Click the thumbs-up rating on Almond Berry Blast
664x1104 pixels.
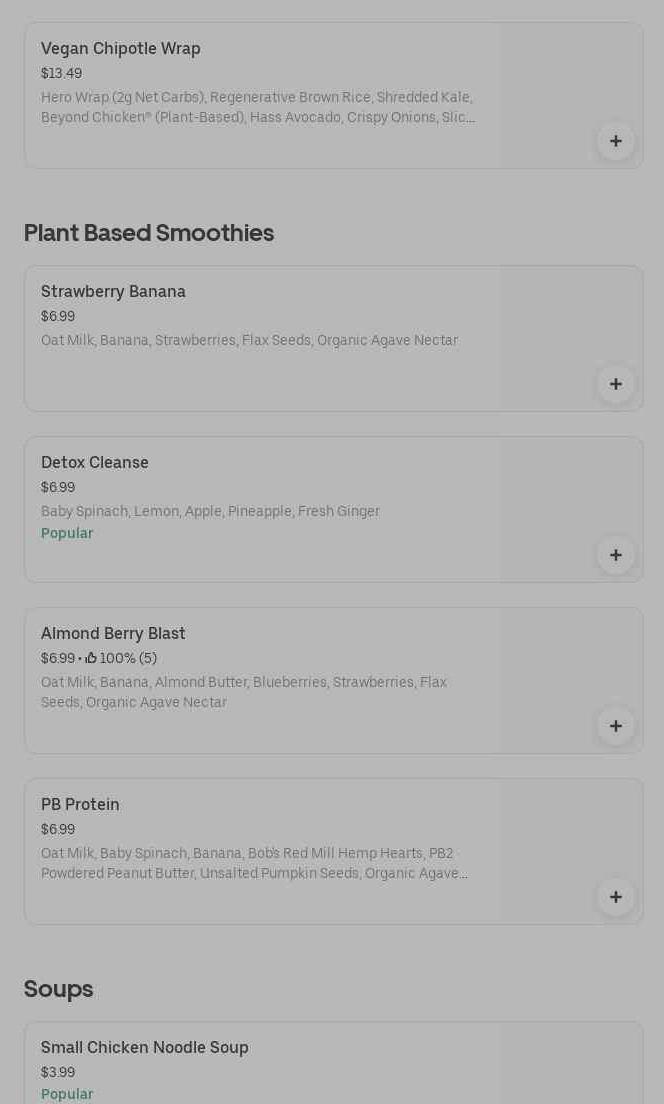120,658
